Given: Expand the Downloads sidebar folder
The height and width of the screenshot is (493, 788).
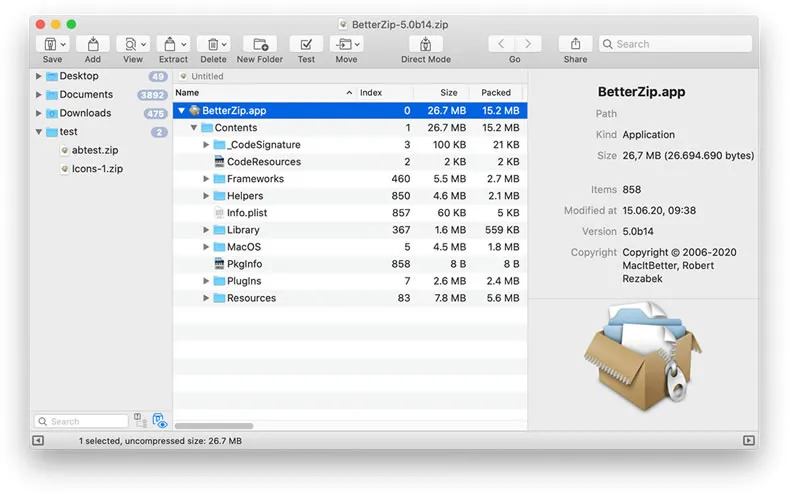Looking at the screenshot, I should (38, 113).
